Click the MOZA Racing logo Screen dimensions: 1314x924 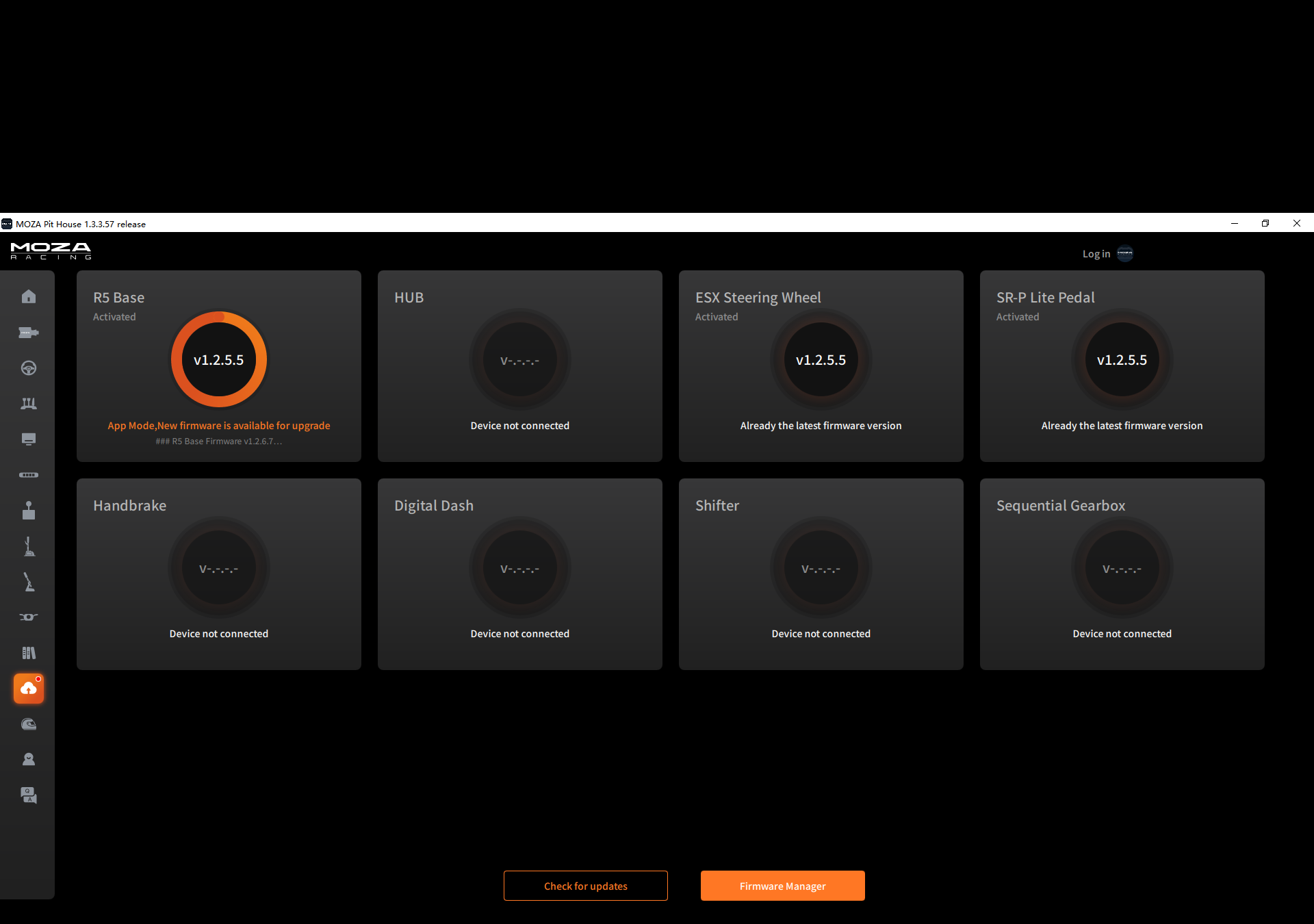[x=51, y=251]
